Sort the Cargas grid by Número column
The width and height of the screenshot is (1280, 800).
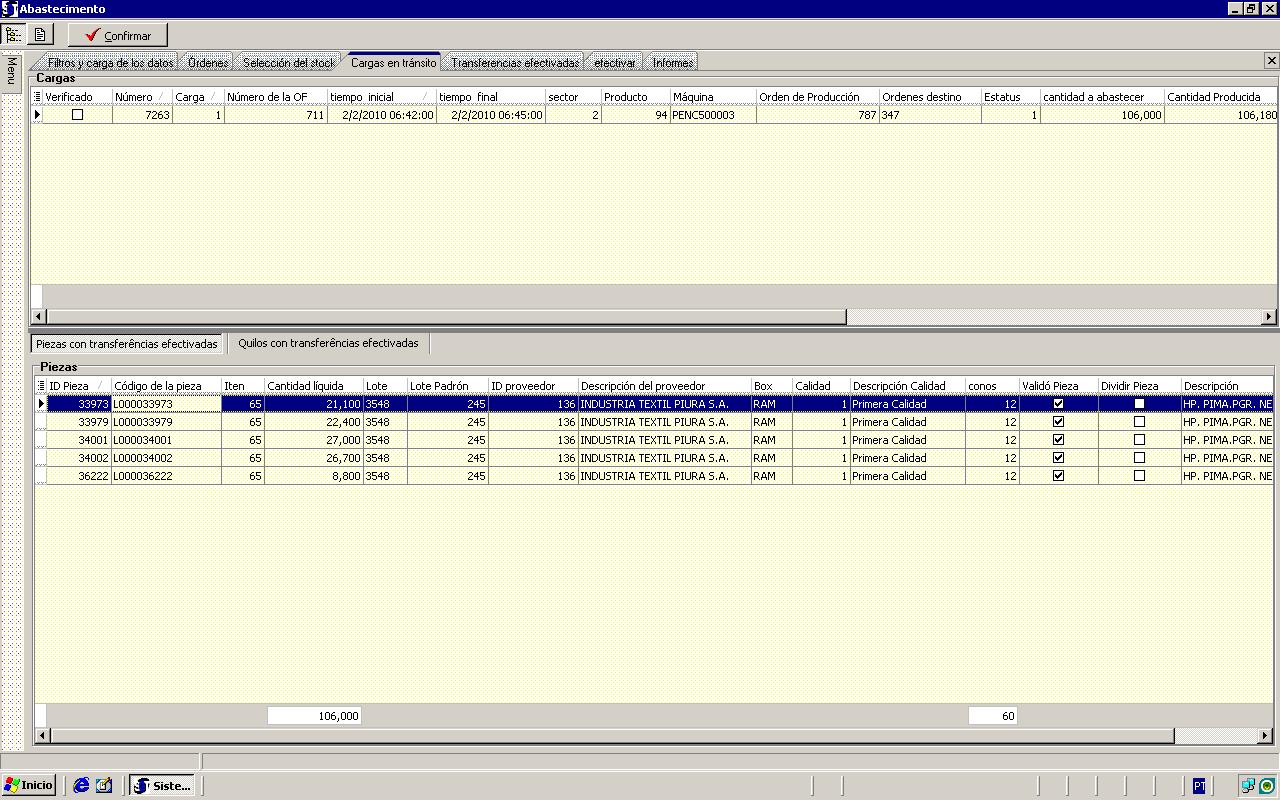click(140, 97)
